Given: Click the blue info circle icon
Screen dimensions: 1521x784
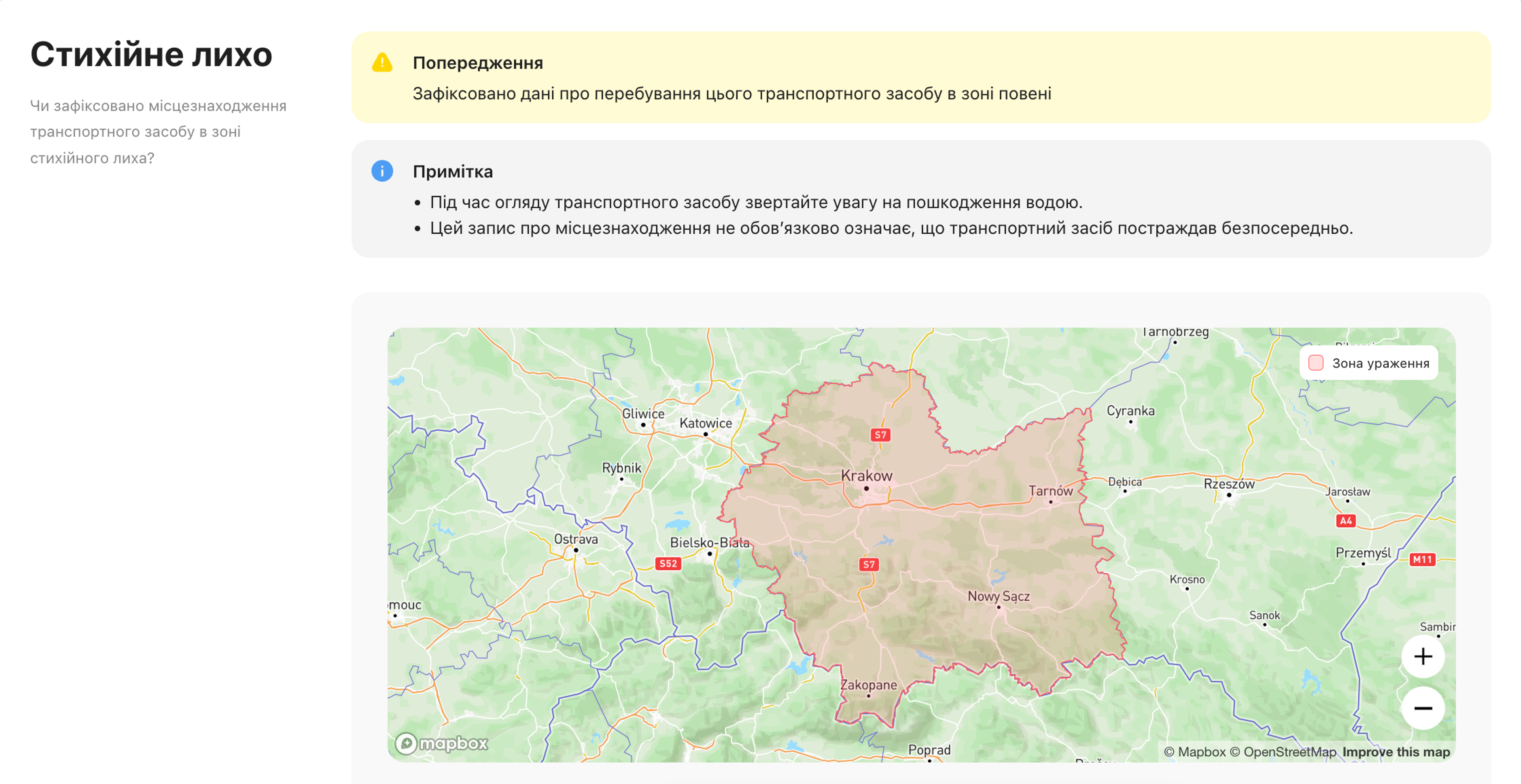Looking at the screenshot, I should (x=382, y=171).
